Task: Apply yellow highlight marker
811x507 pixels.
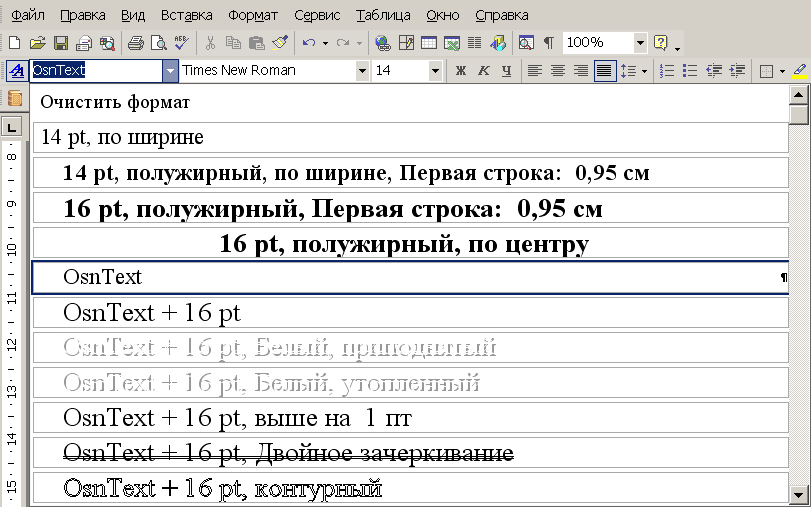Action: tap(800, 71)
